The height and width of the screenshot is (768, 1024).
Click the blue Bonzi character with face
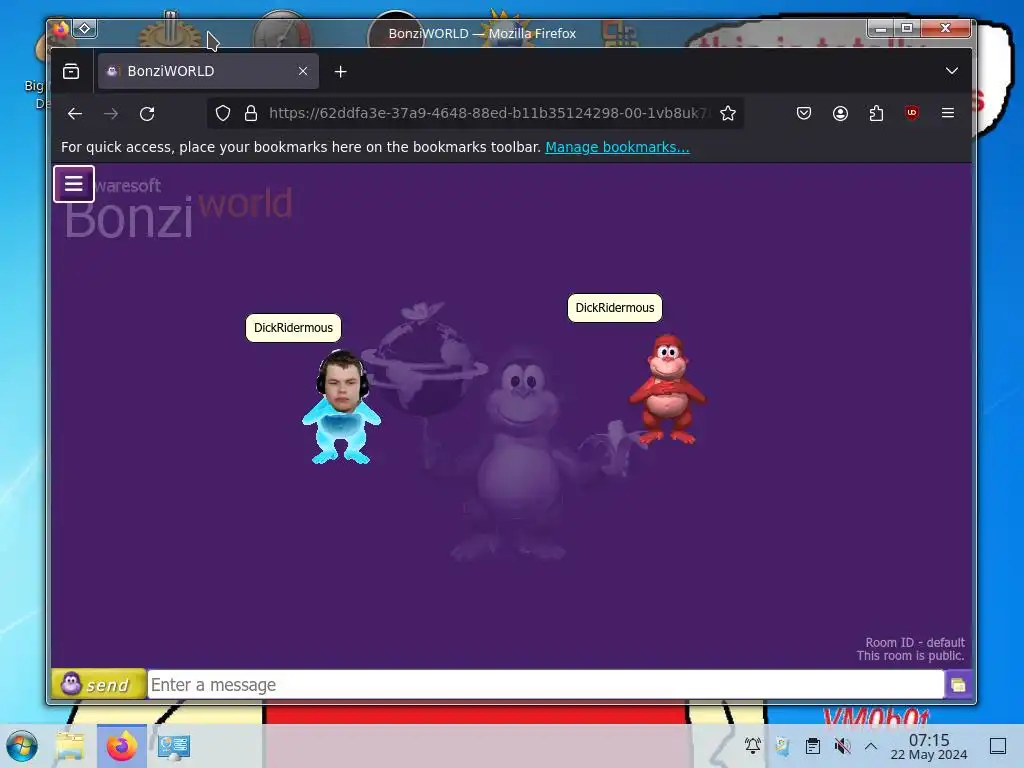(342, 407)
